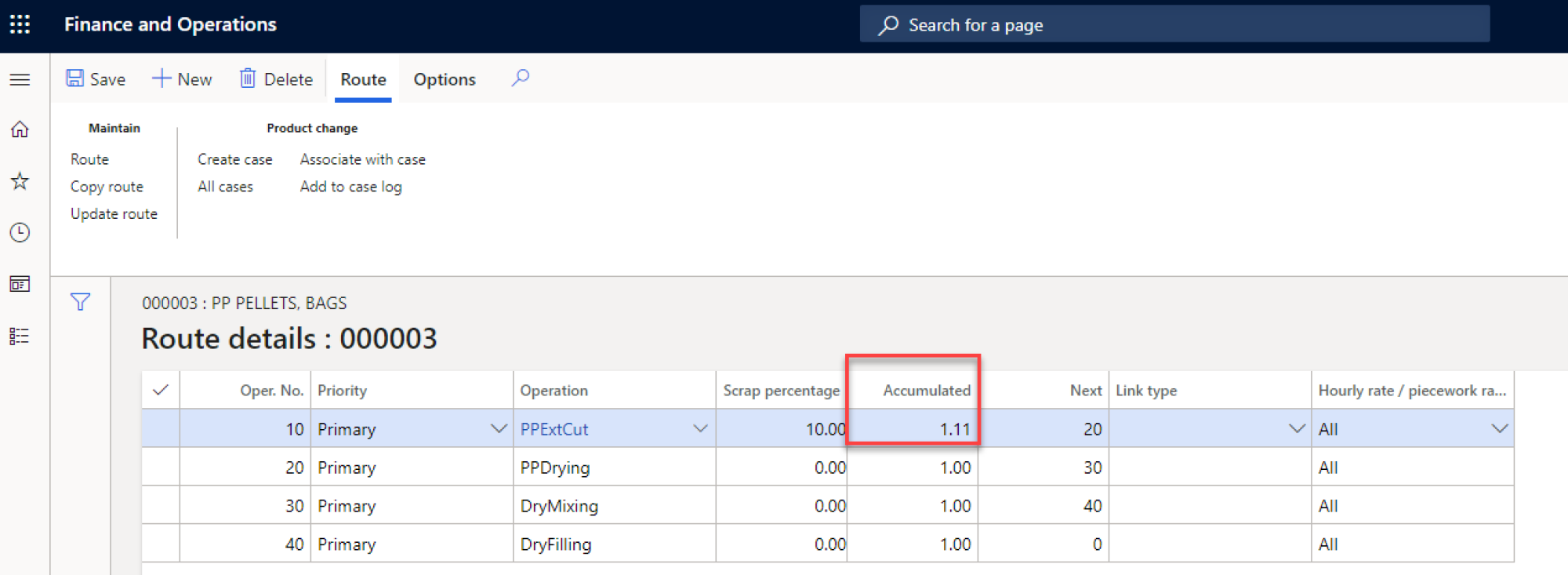Click All rate cell in DryFilling row
This screenshot has width=1568, height=575.
point(1412,544)
